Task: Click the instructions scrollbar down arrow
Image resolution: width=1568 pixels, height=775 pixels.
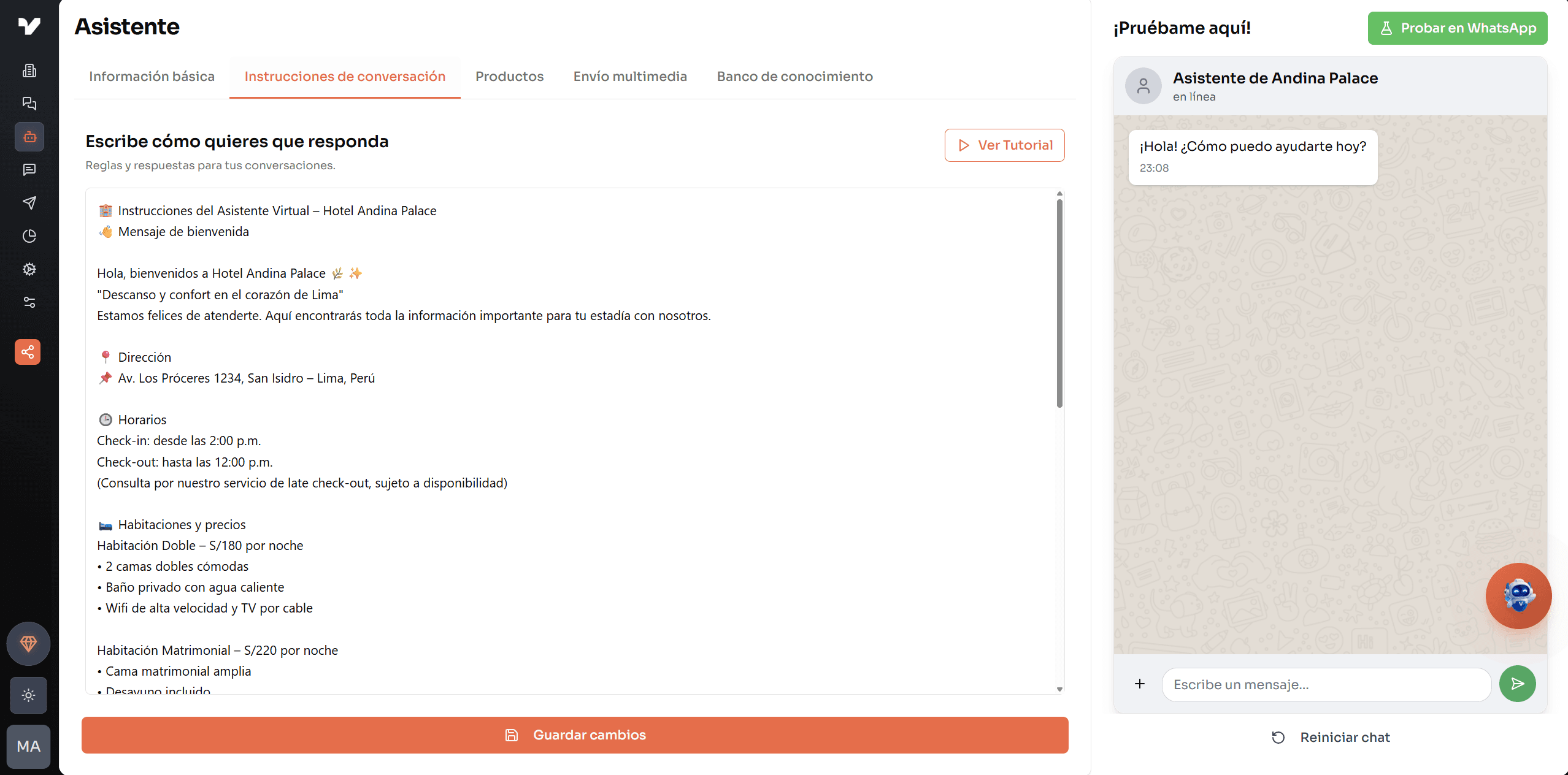Action: (x=1059, y=689)
